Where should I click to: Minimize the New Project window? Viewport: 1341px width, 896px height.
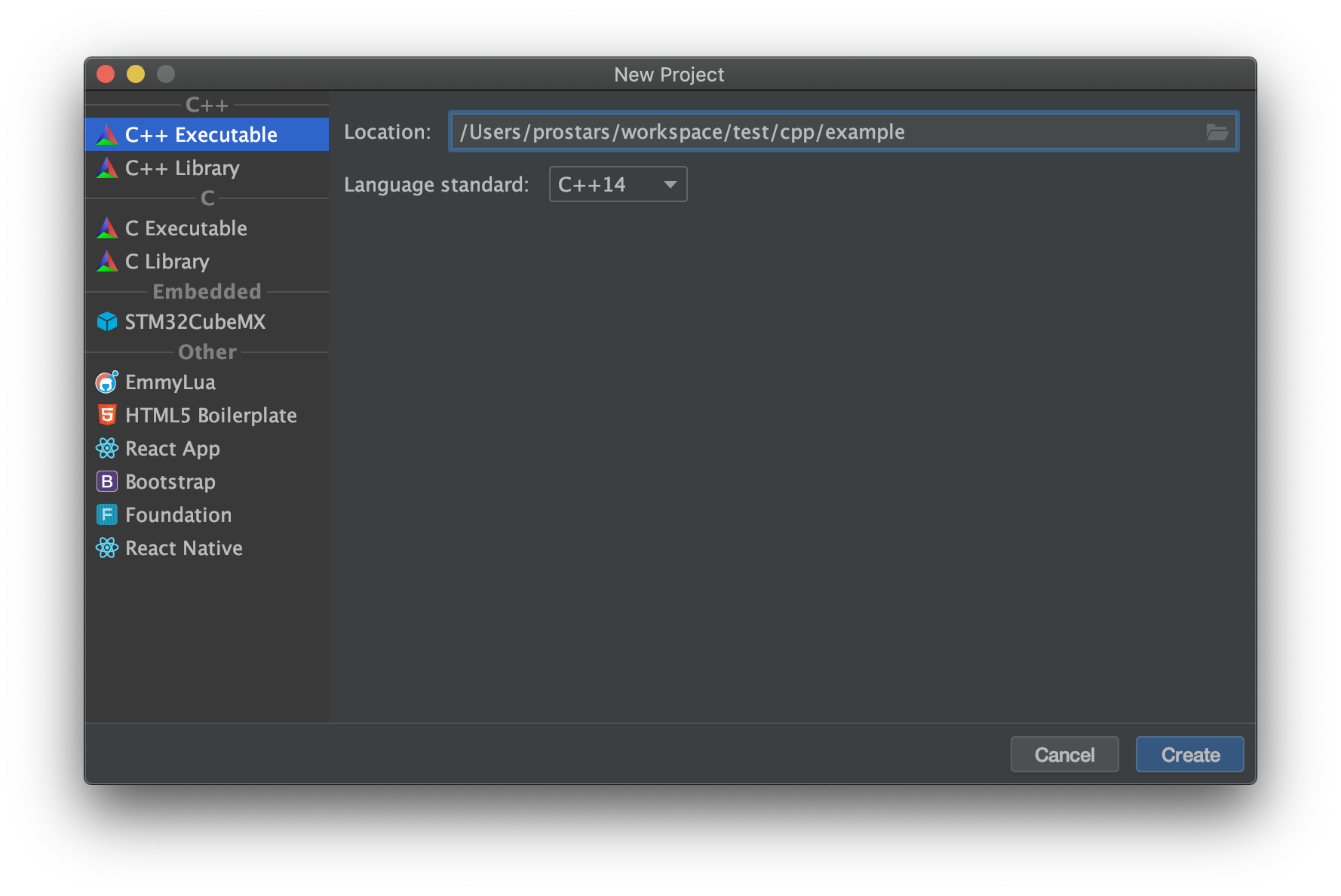(x=136, y=74)
